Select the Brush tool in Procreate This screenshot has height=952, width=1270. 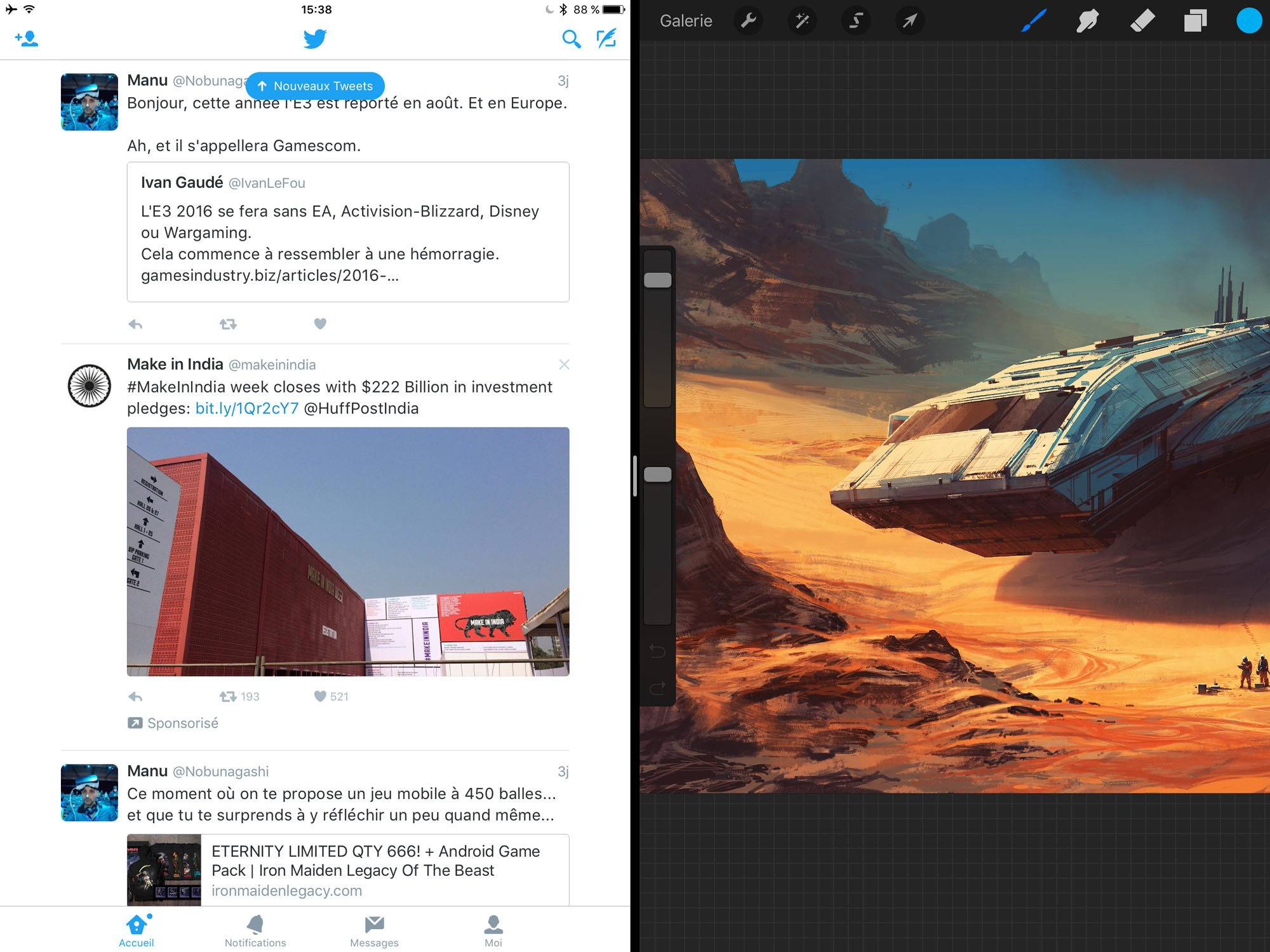[1034, 21]
